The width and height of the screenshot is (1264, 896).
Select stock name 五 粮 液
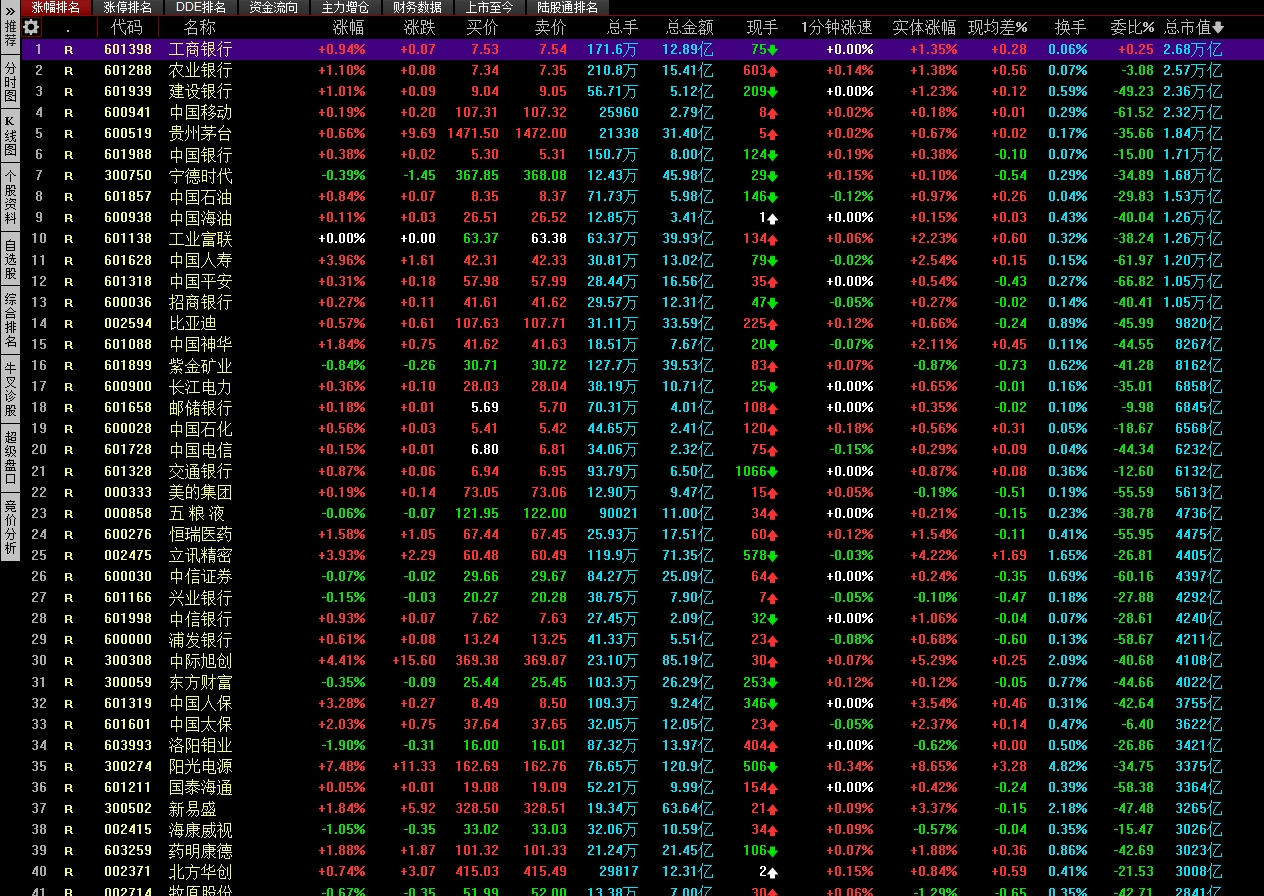click(197, 513)
